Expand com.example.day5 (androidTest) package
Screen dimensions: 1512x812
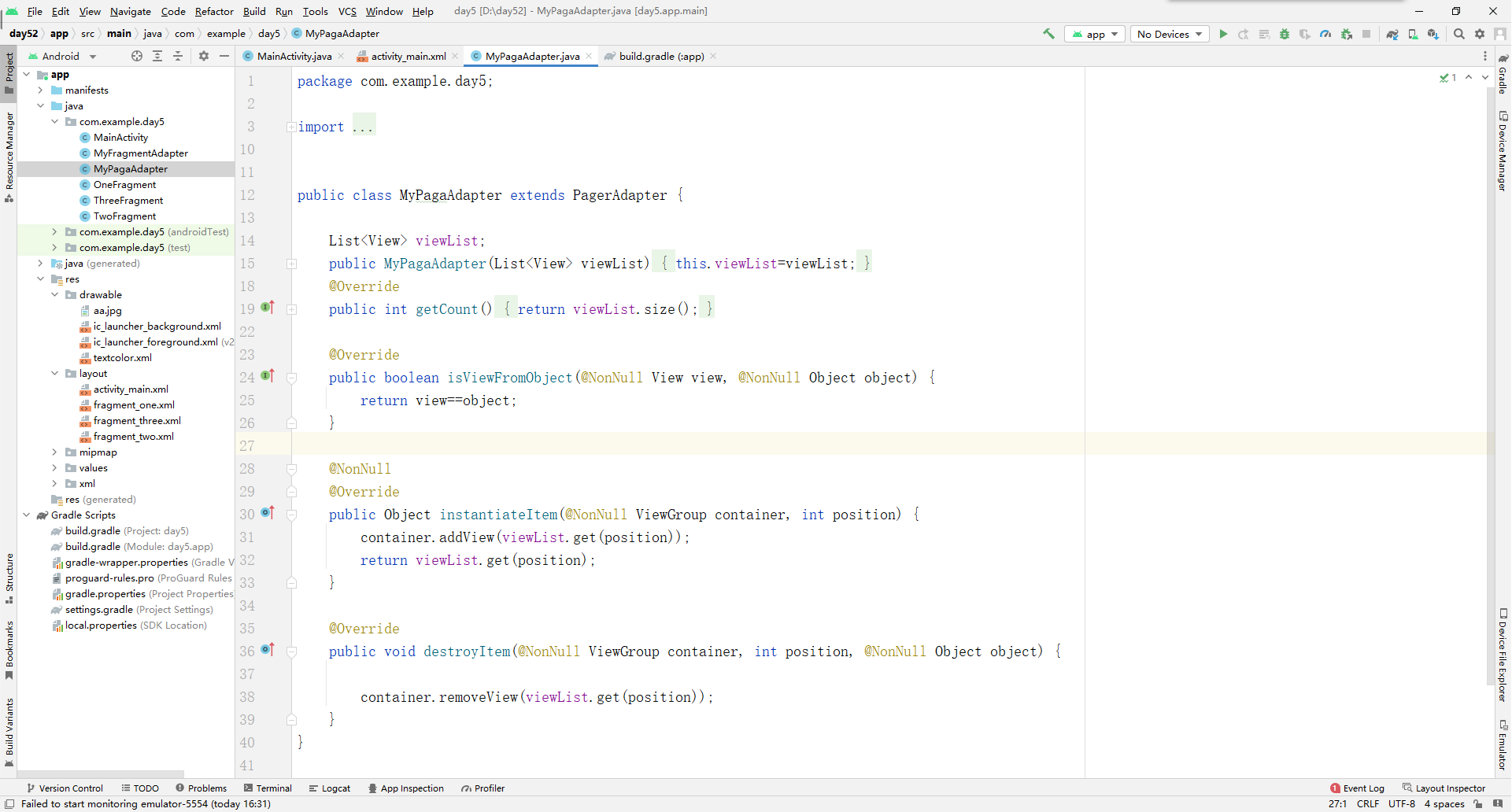point(54,232)
